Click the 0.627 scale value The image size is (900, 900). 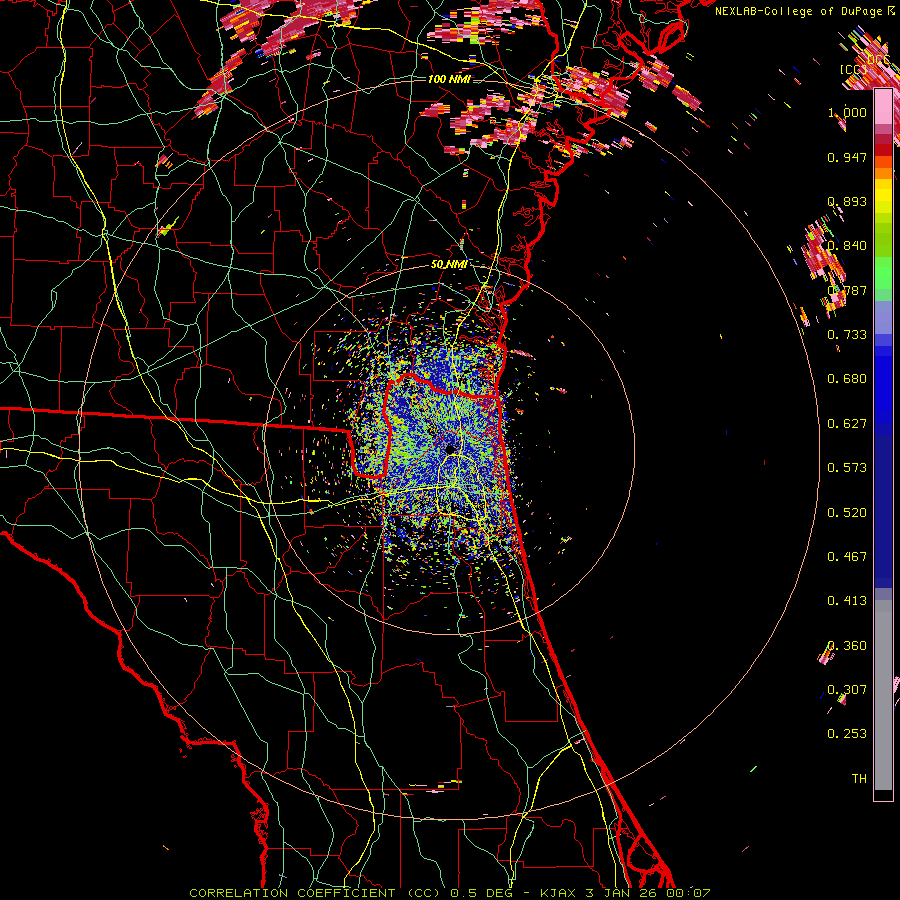point(847,424)
